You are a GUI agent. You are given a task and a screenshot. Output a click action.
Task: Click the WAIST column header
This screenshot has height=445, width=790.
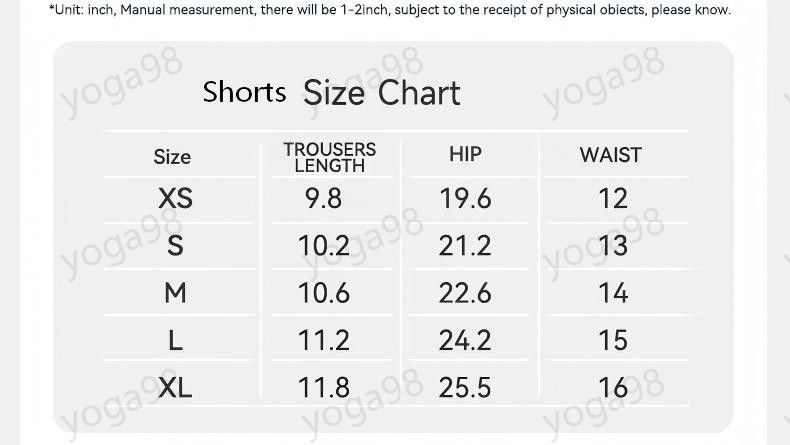[611, 155]
